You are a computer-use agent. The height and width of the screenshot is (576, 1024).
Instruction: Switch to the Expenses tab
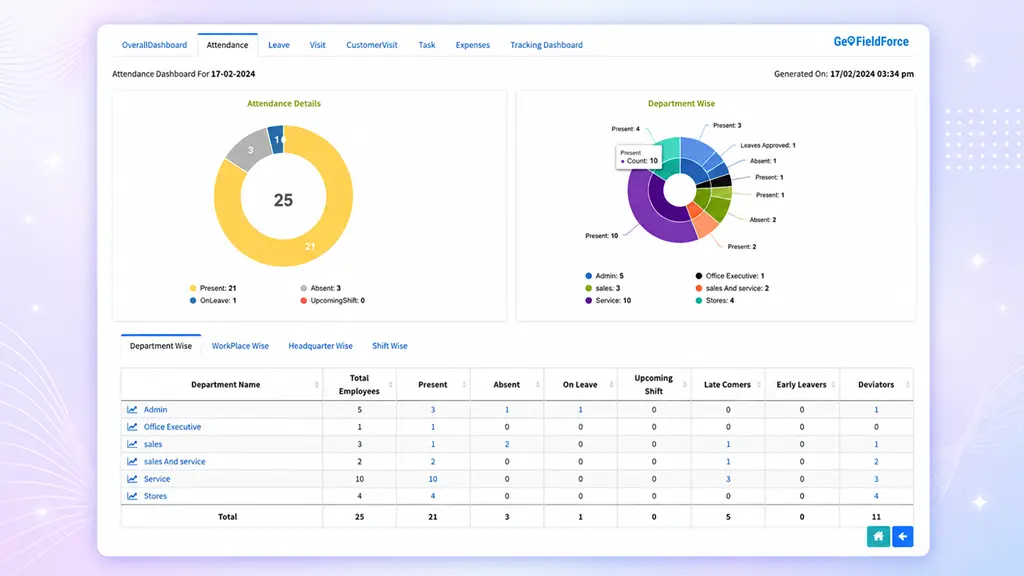coord(473,45)
